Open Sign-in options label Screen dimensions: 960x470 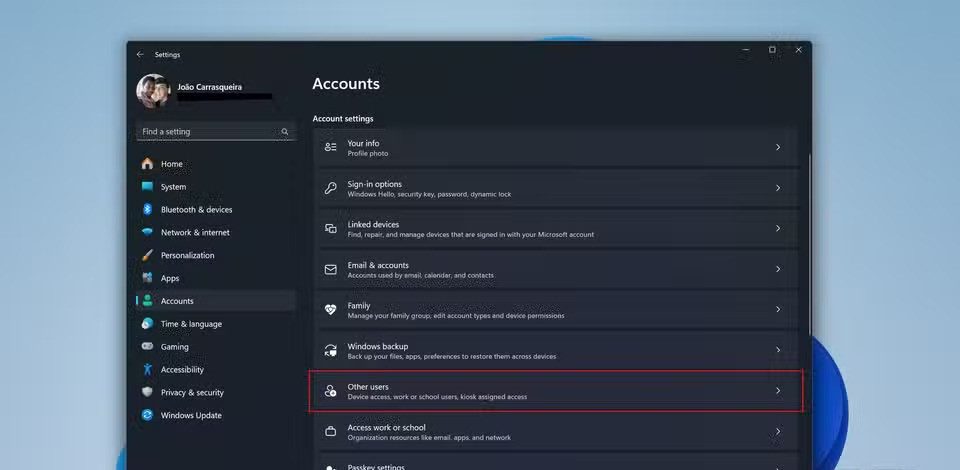click(x=375, y=184)
